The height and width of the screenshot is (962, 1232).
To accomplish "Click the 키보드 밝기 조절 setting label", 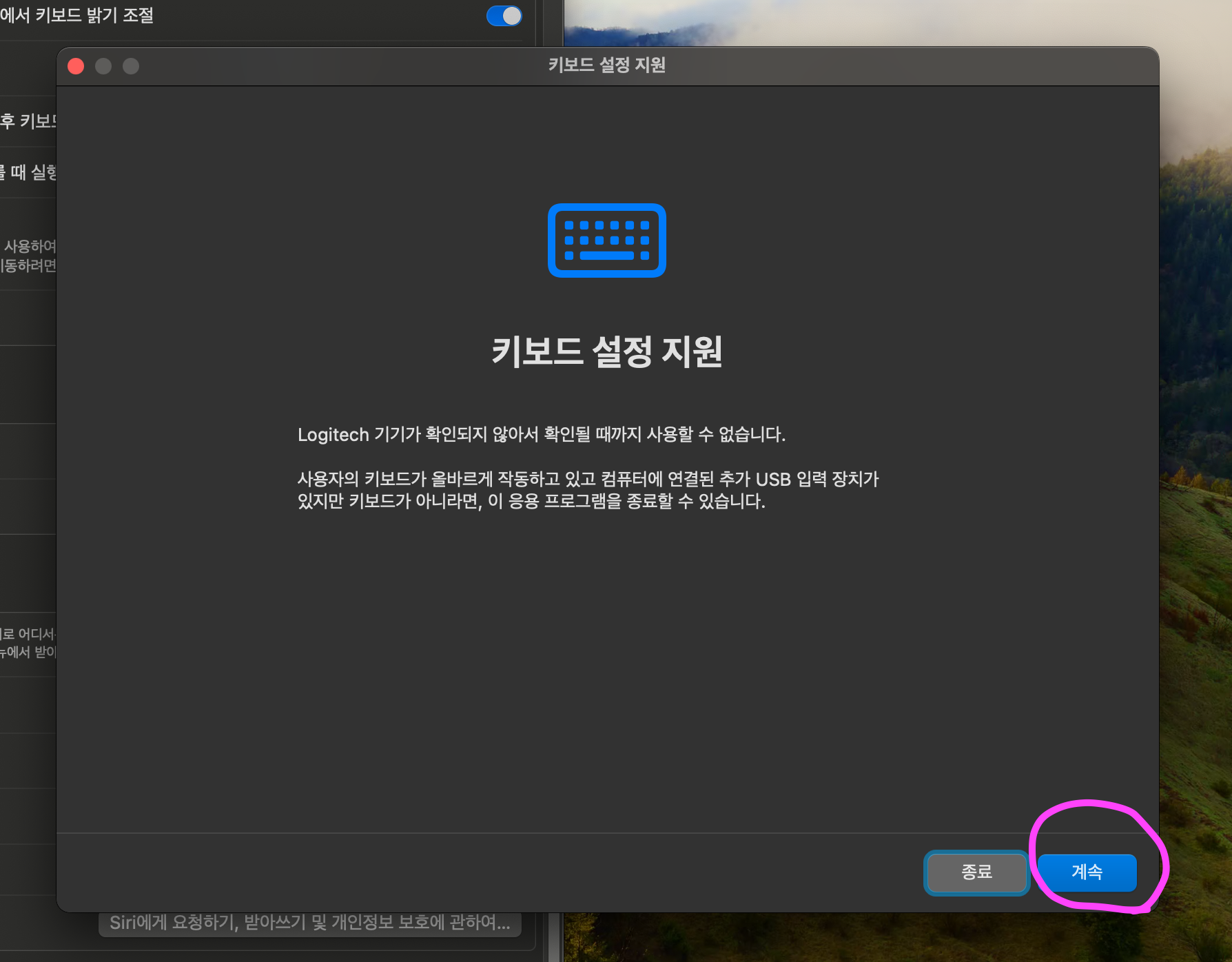I will (x=77, y=16).
